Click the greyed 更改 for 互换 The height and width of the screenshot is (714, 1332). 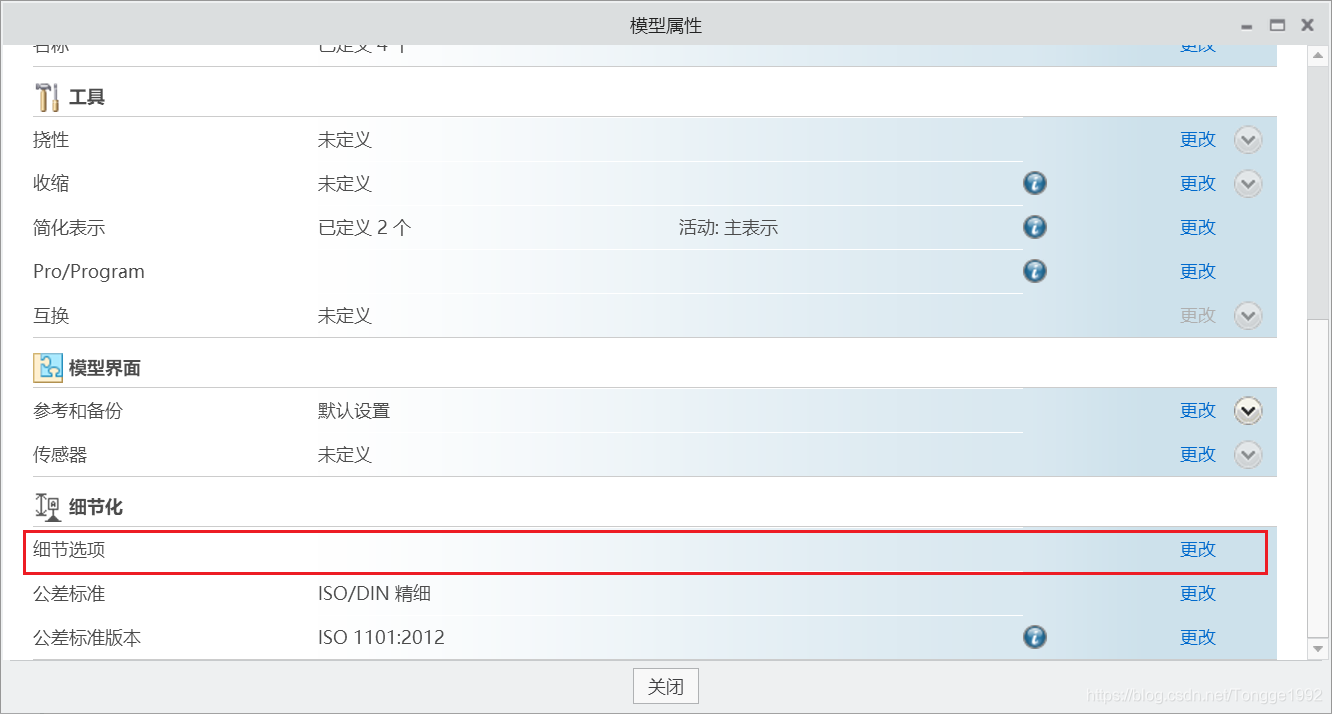tap(1198, 316)
